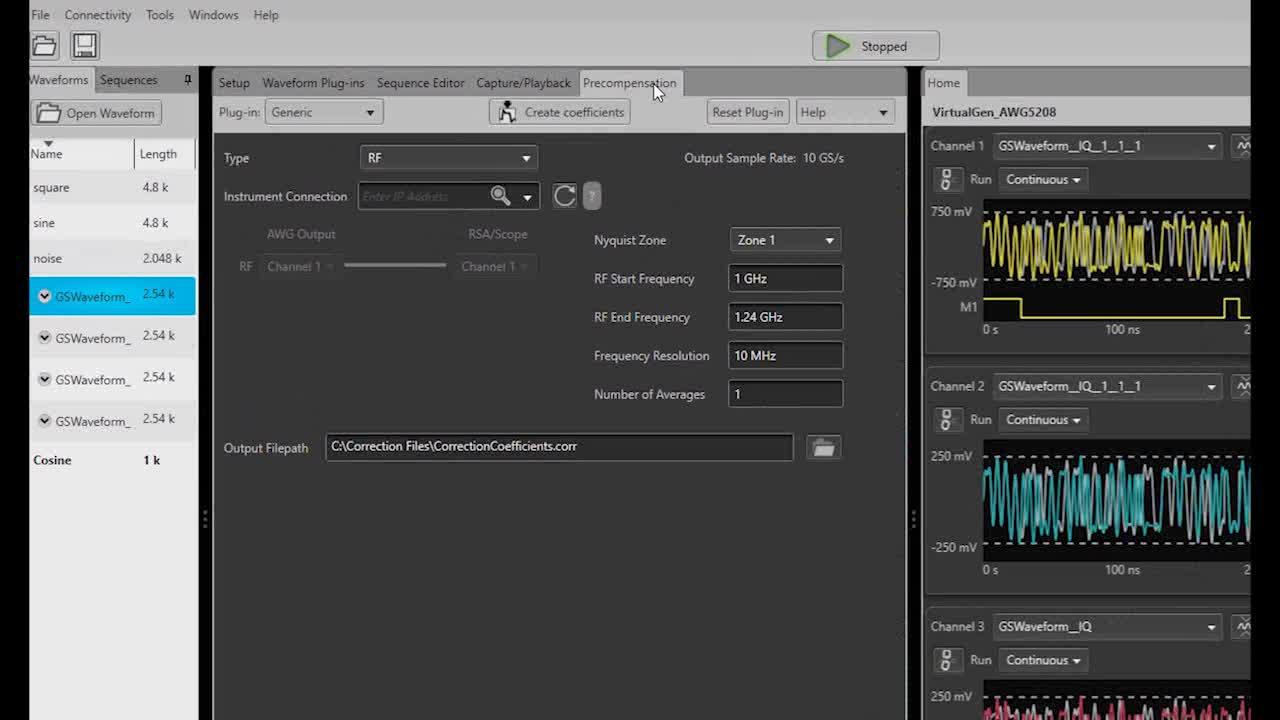Select the sine waveform row

tap(112, 223)
